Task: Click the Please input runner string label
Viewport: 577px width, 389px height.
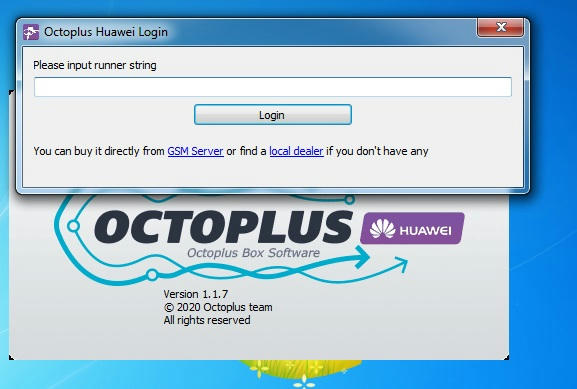Action: (95, 65)
